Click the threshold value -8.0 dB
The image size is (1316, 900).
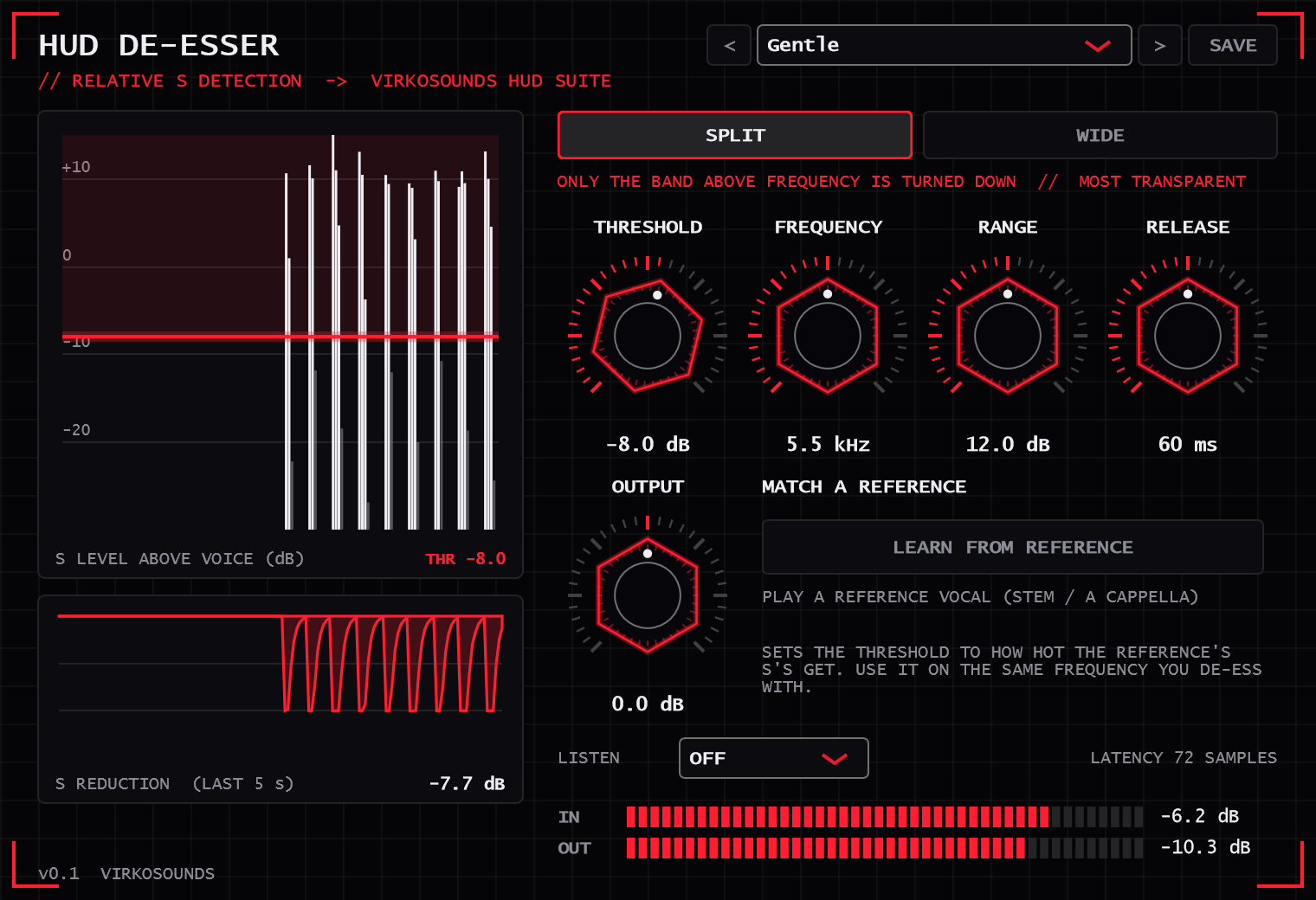pyautogui.click(x=648, y=444)
